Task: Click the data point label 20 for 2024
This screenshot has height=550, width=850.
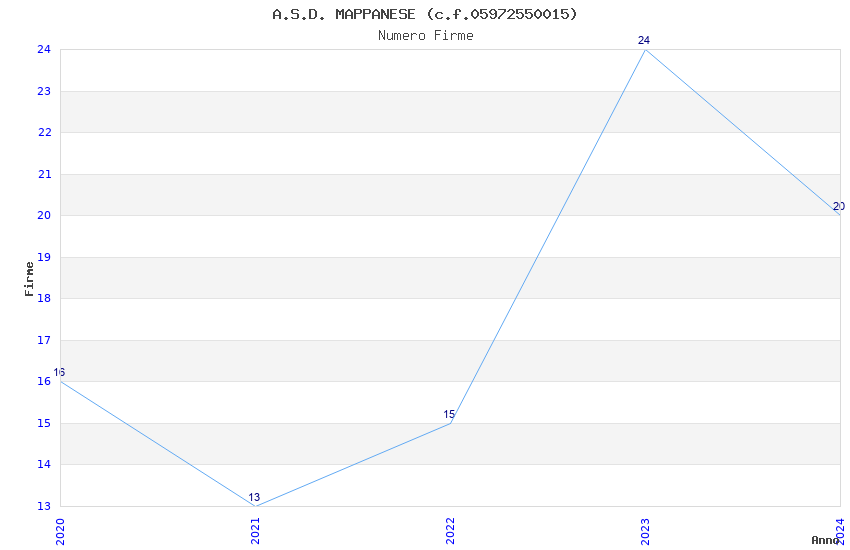Action: pos(839,206)
